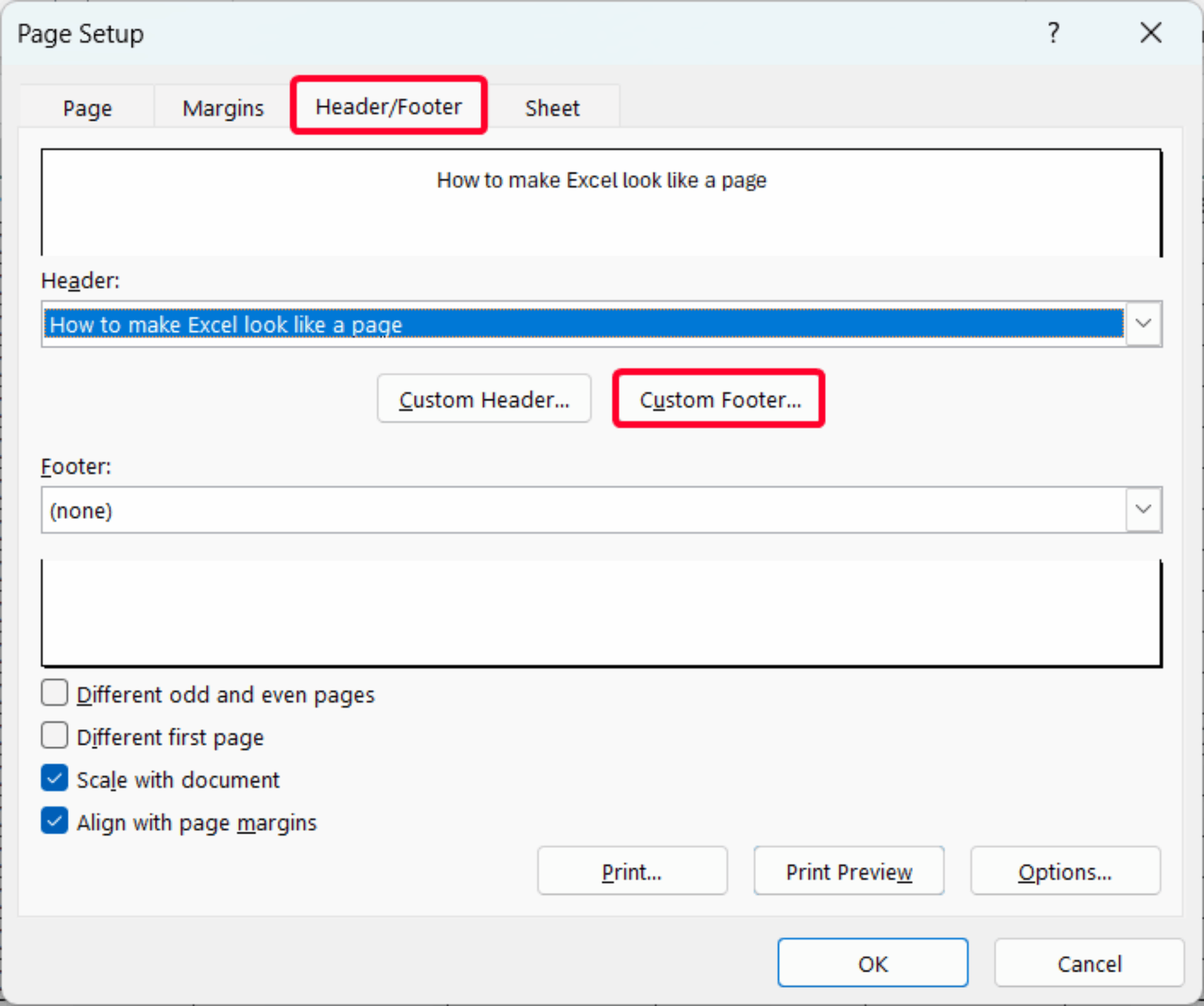
Task: Confirm settings with OK
Action: point(872,963)
